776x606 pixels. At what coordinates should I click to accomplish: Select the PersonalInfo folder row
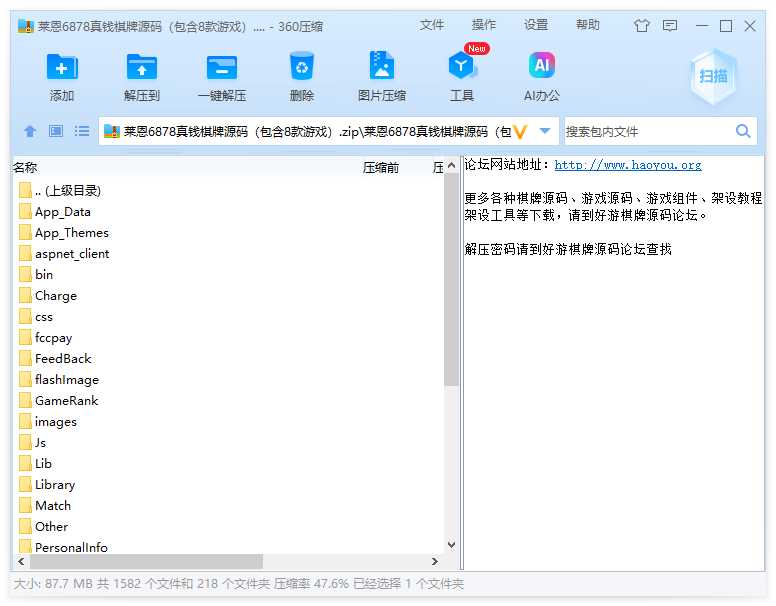(230, 547)
